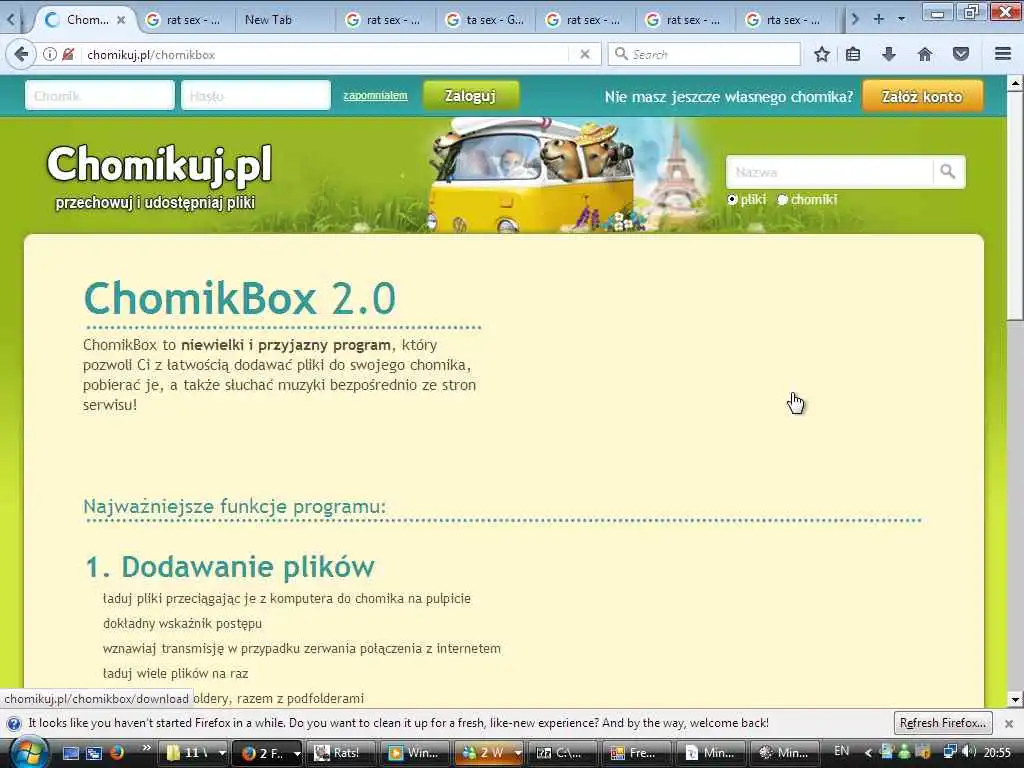Select the pliki radio button
Viewport: 1024px width, 768px height.
coord(732,200)
